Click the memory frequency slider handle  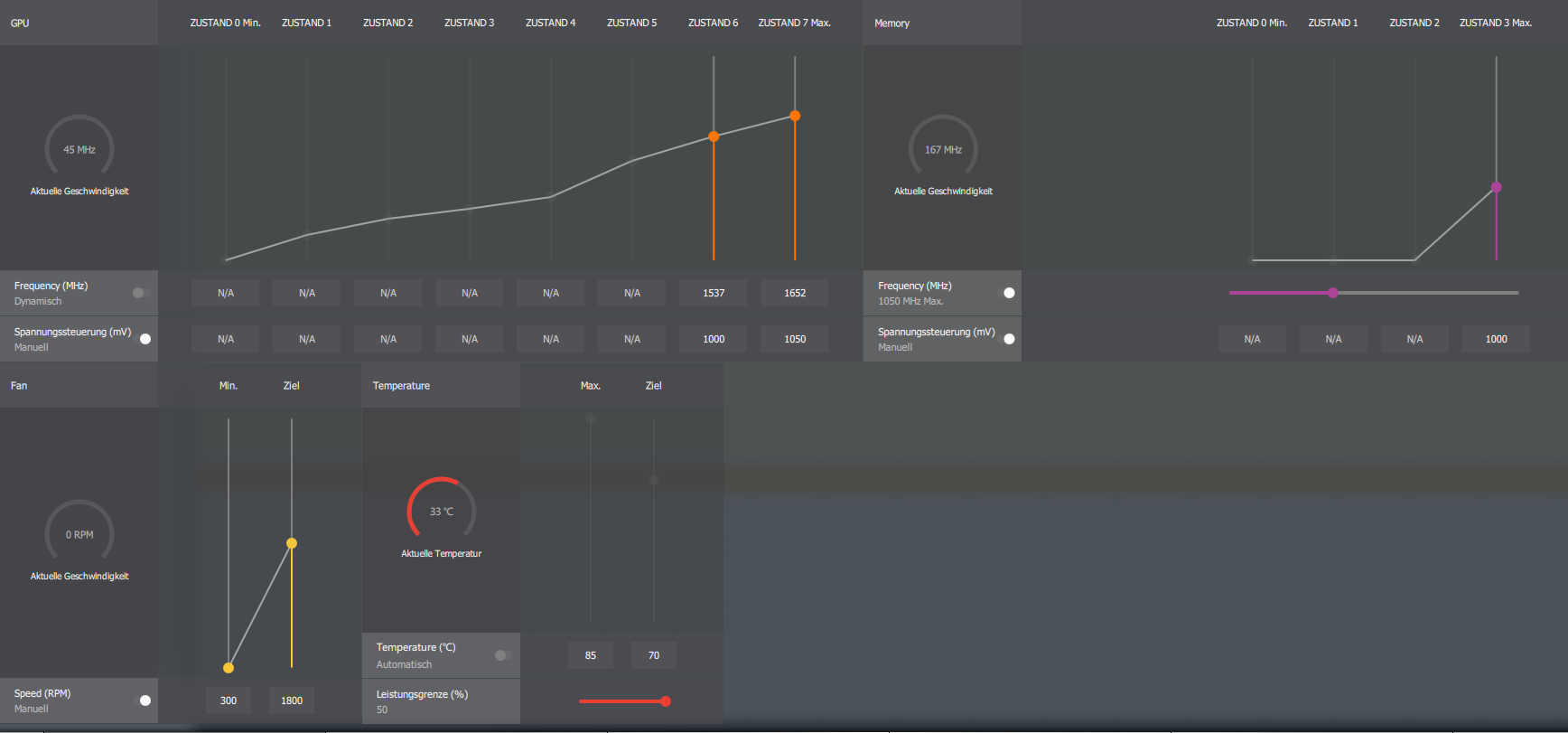tap(1333, 293)
